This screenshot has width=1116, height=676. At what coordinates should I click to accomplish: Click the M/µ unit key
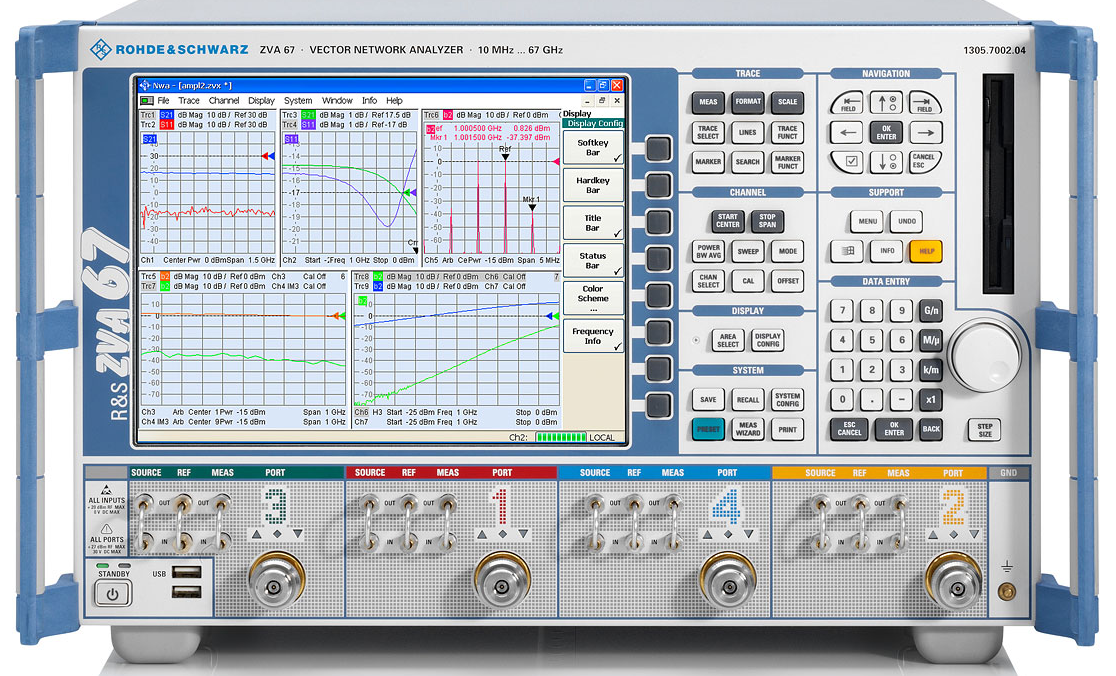coord(930,341)
